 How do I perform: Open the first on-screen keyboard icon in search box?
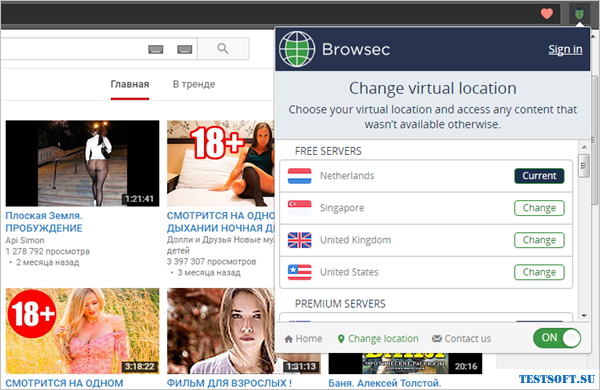(156, 49)
